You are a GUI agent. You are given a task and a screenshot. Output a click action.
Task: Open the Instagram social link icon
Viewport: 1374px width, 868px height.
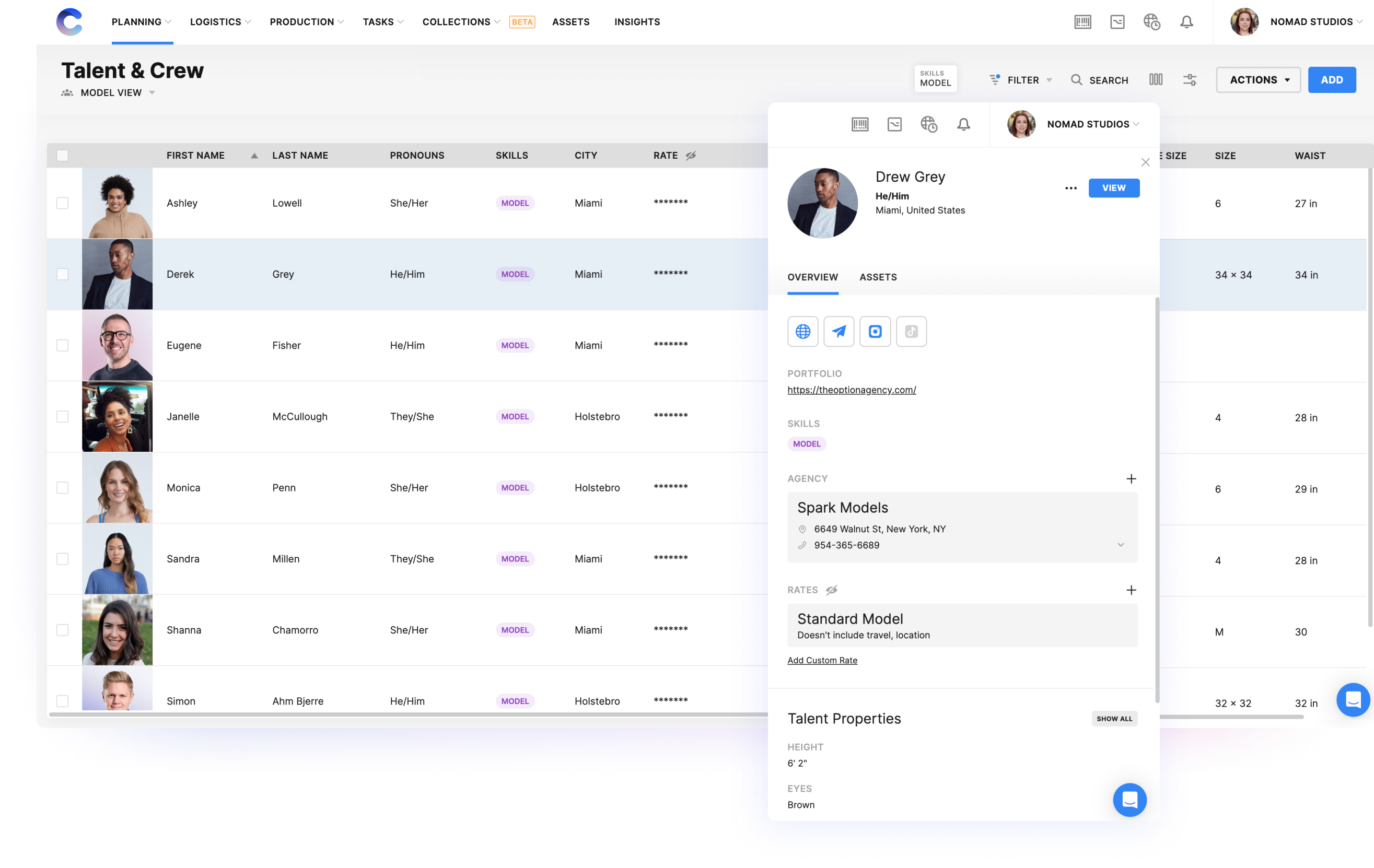pos(875,331)
